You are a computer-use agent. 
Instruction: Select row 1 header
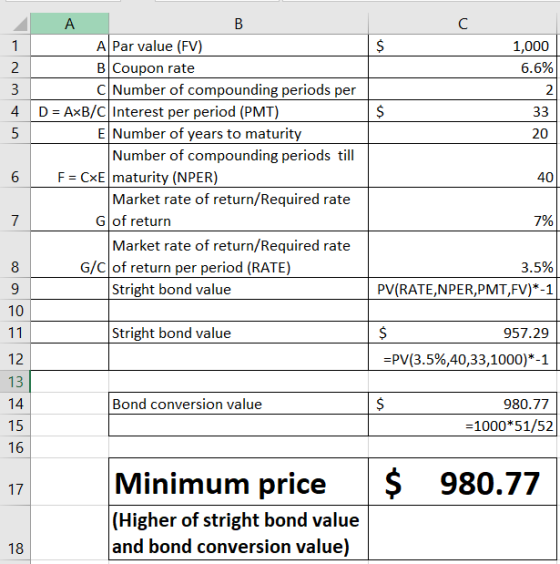pos(15,46)
